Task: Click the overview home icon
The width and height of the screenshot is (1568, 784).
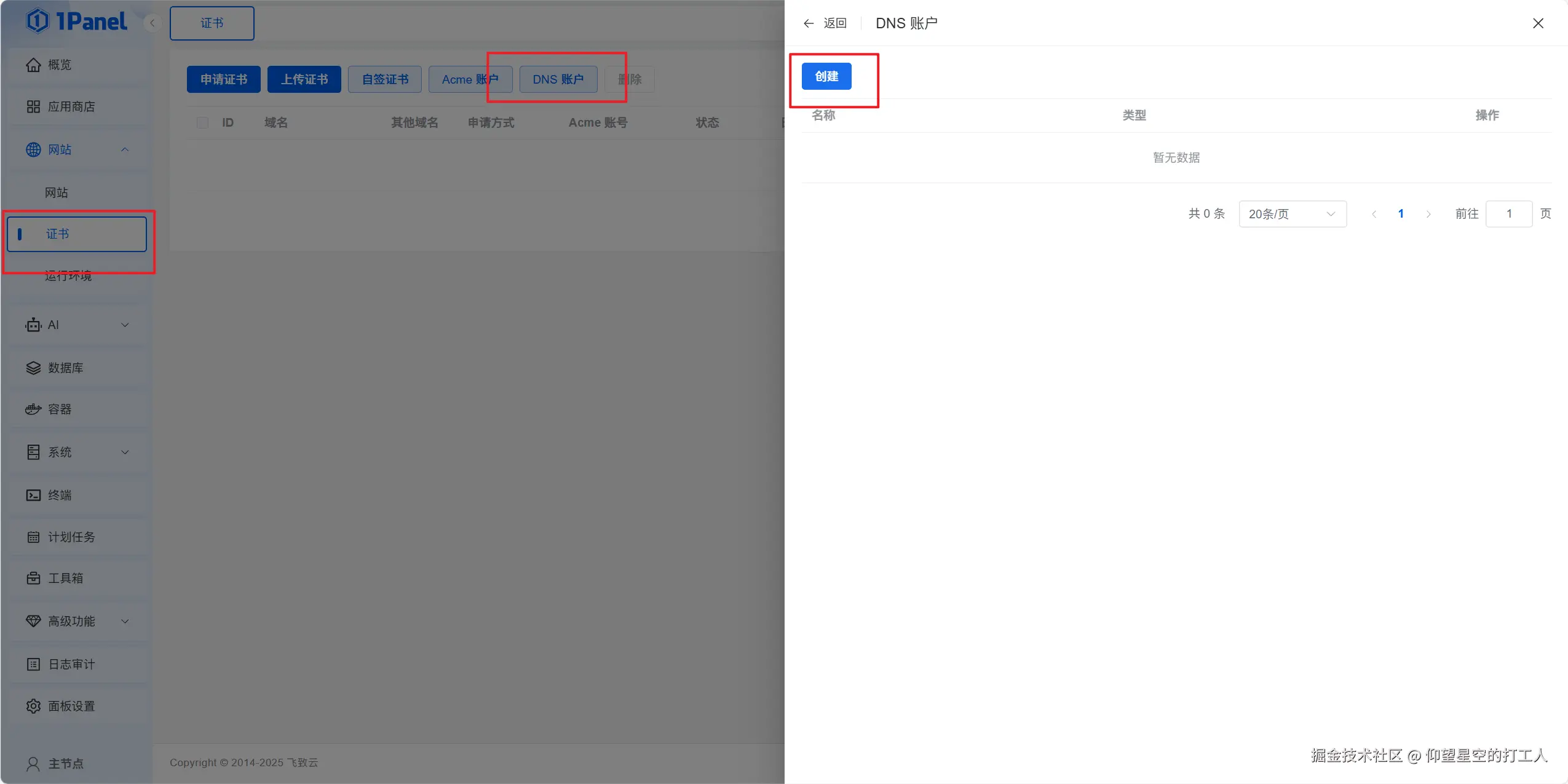Action: click(x=33, y=65)
